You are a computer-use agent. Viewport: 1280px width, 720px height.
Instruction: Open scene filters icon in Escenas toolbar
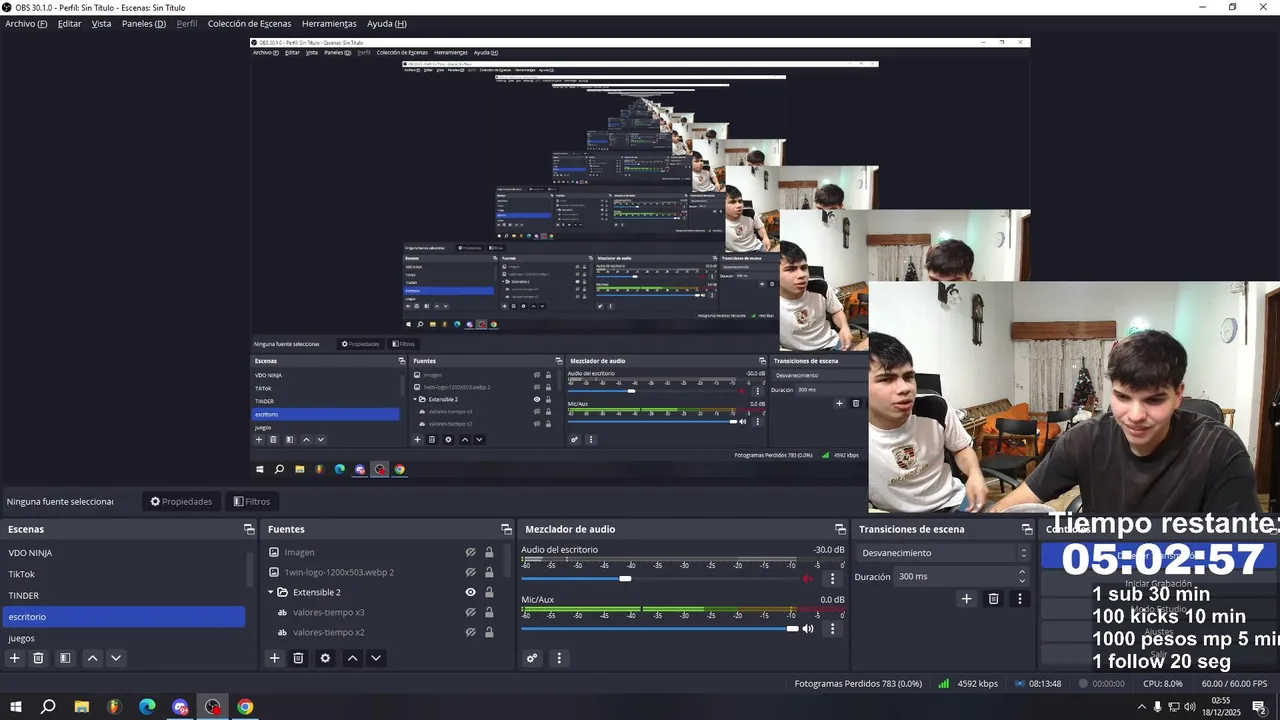(x=65, y=658)
